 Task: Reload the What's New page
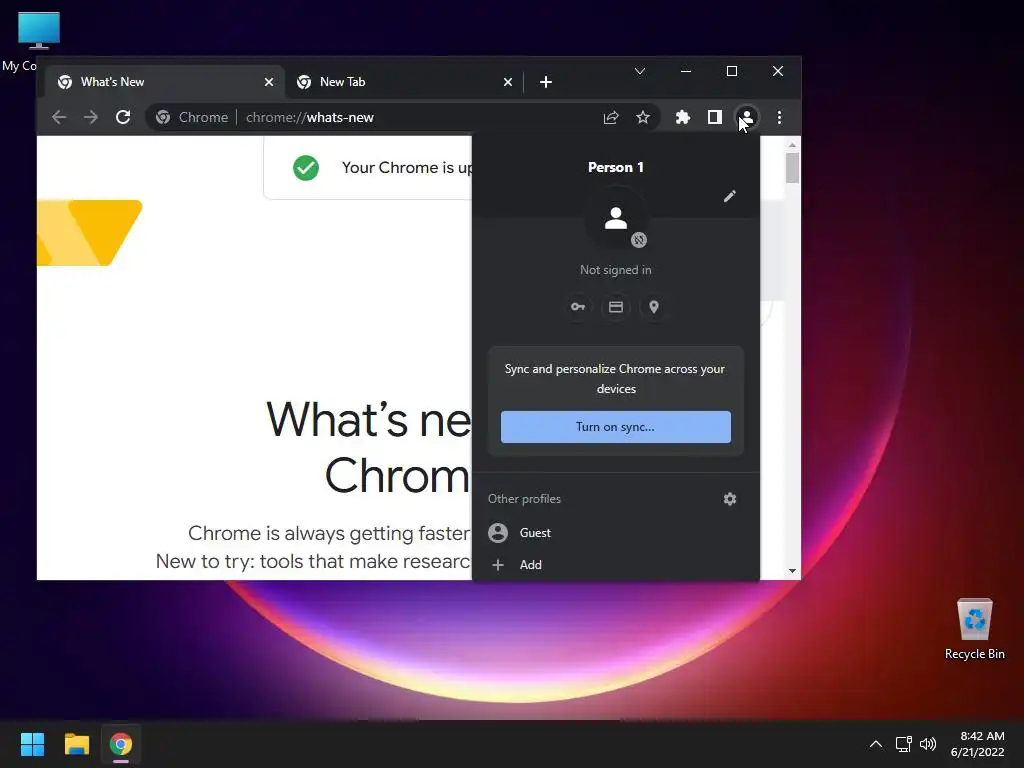click(123, 118)
